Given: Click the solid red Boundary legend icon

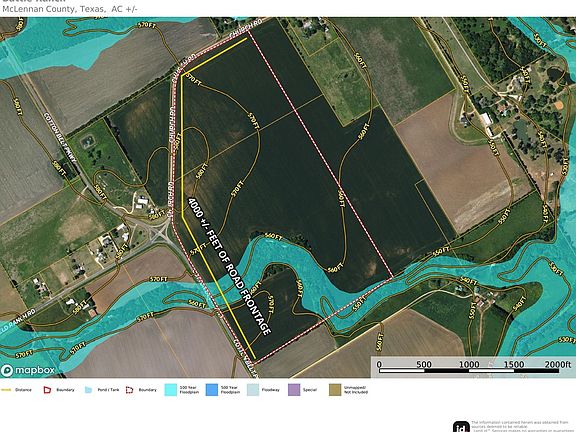Looking at the screenshot, I should [47, 390].
